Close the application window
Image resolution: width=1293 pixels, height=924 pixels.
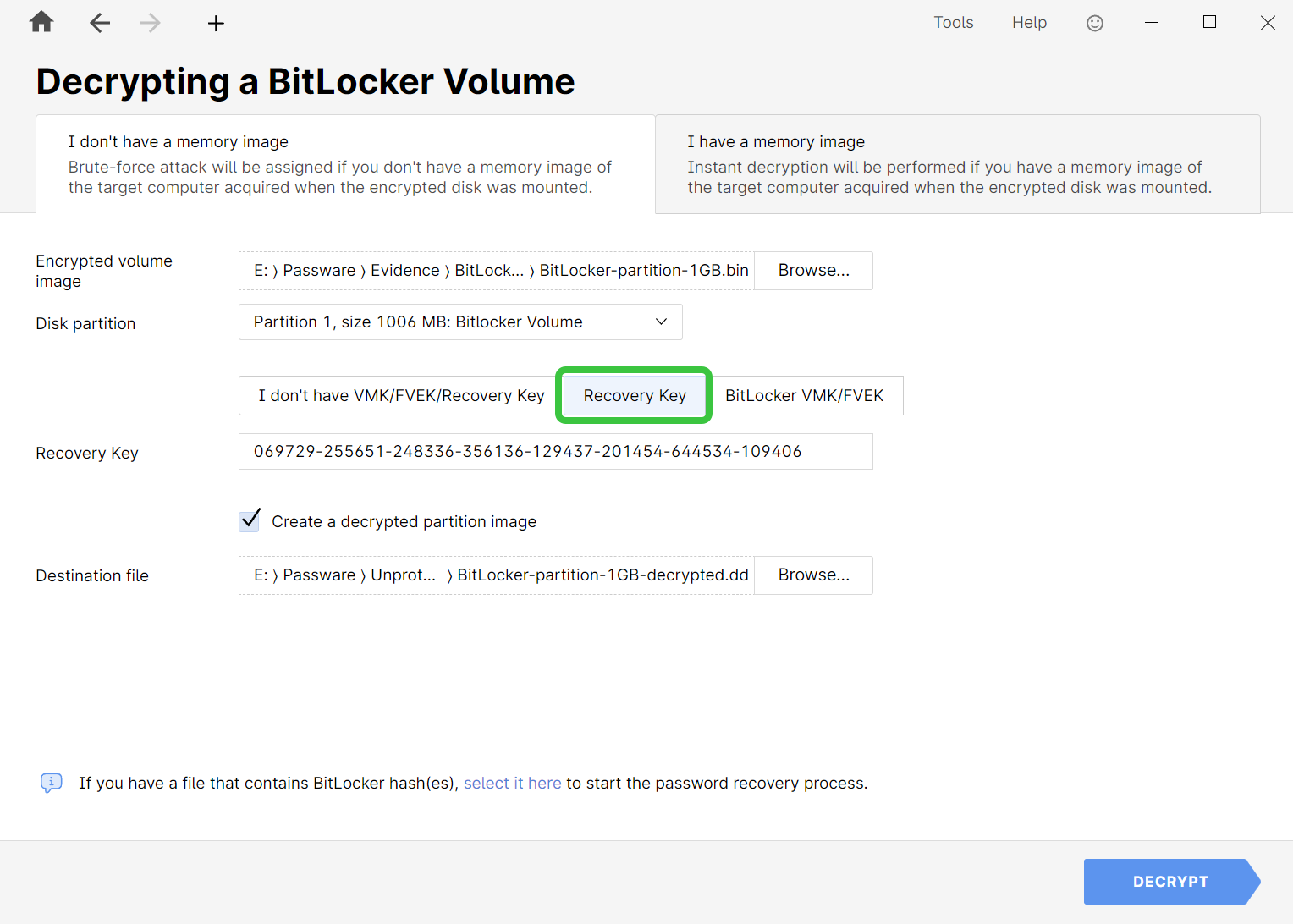coord(1267,23)
